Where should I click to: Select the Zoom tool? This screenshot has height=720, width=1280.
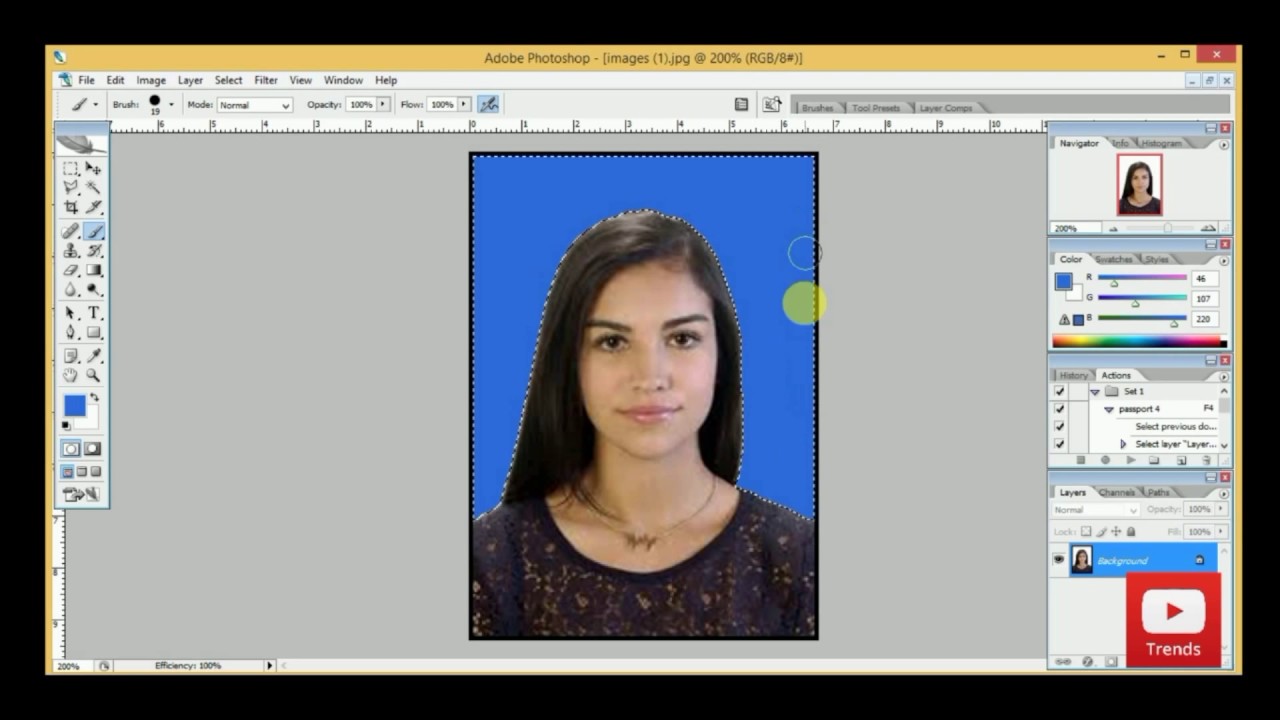click(x=93, y=375)
